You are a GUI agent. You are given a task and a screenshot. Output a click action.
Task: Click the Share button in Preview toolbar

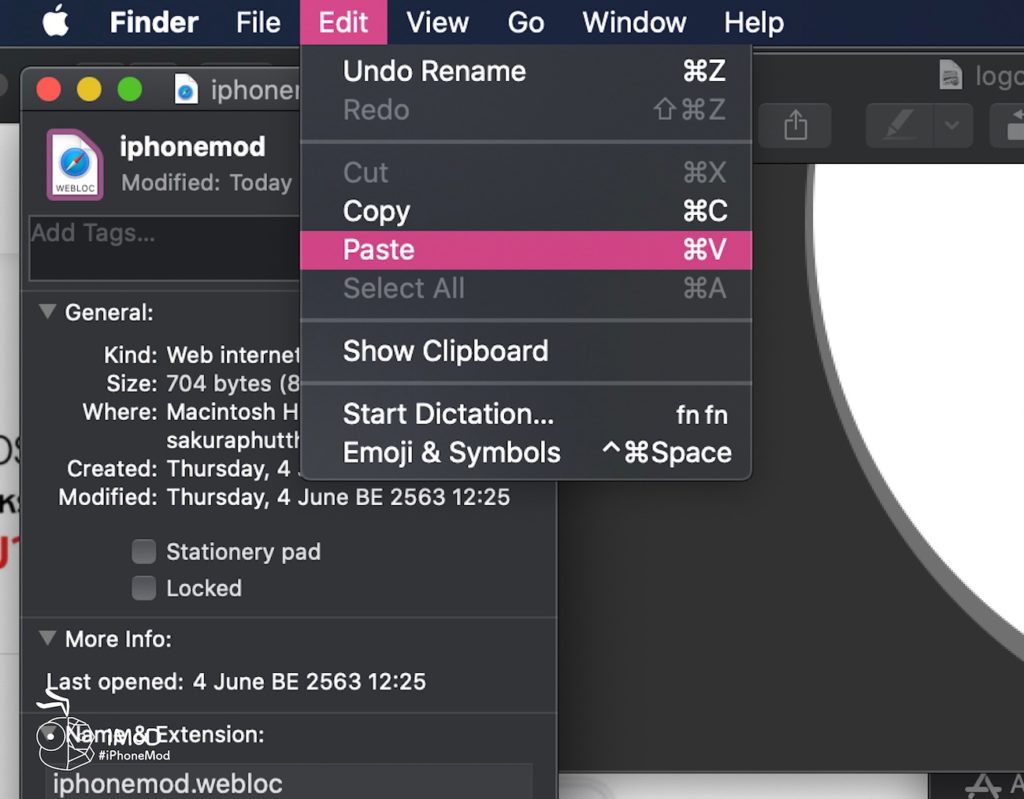point(795,125)
